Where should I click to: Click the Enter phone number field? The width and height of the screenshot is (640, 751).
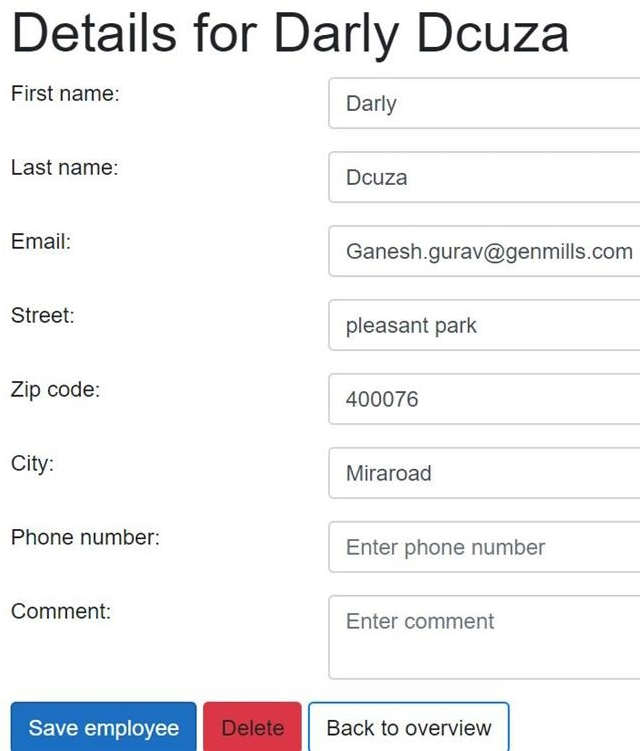(484, 548)
